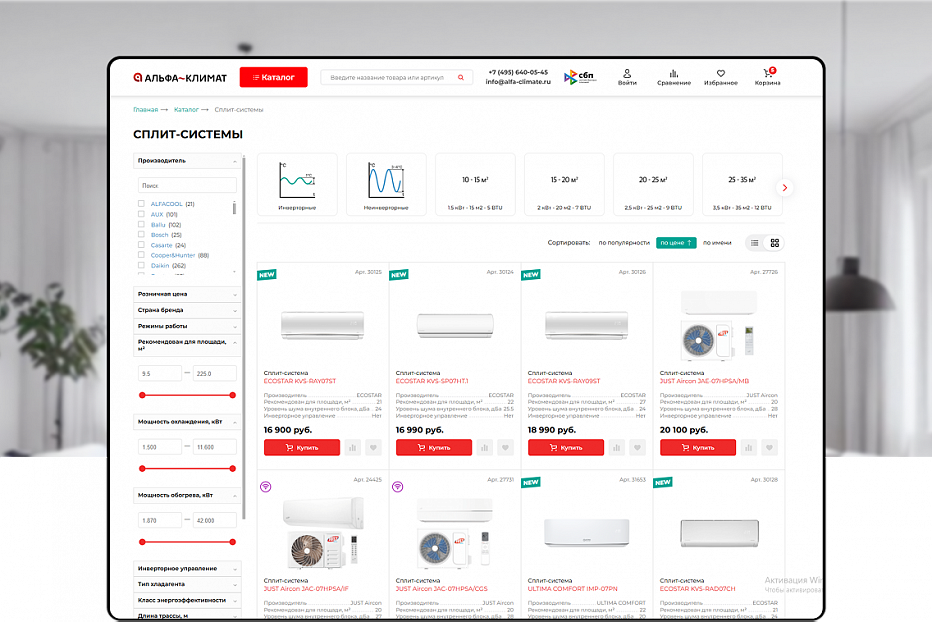The image size is (932, 622).
Task: Click the heating power slider minimum handle
Action: click(x=142, y=542)
